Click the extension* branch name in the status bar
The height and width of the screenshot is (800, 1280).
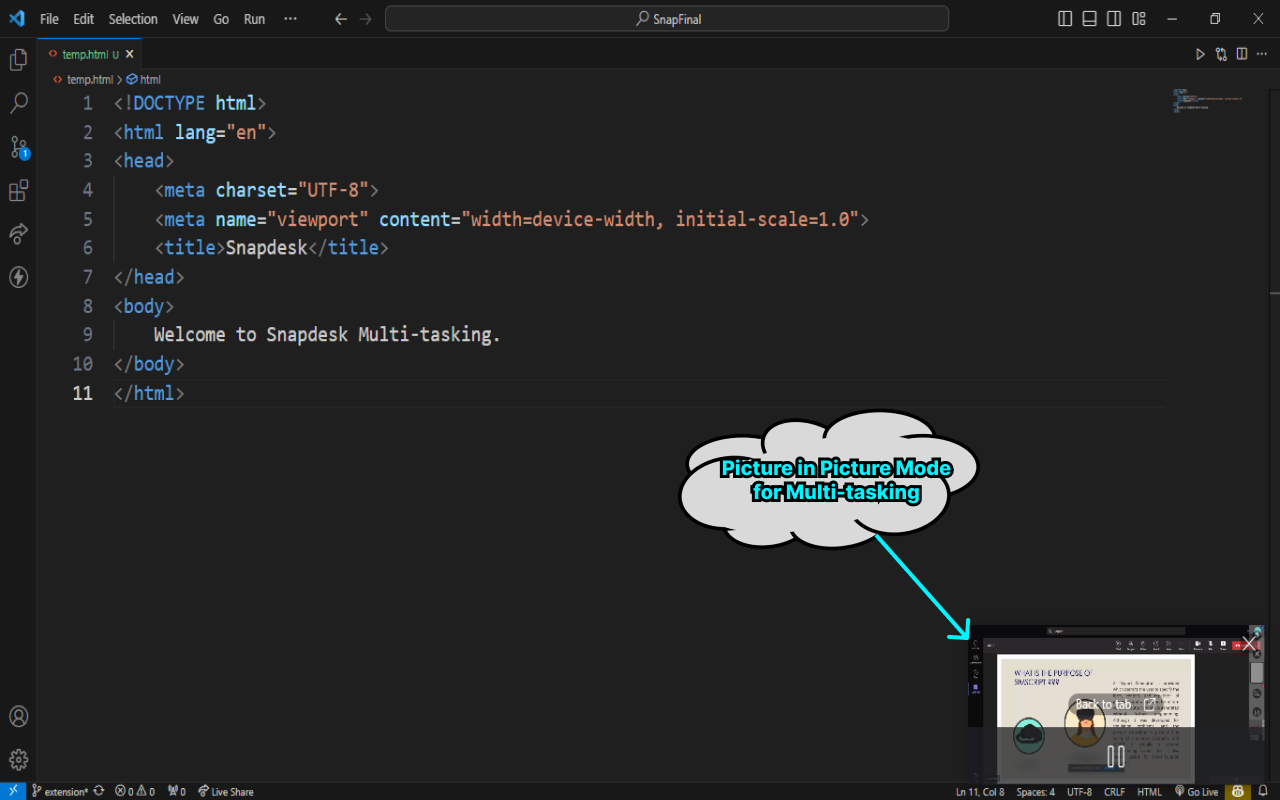pyautogui.click(x=60, y=791)
